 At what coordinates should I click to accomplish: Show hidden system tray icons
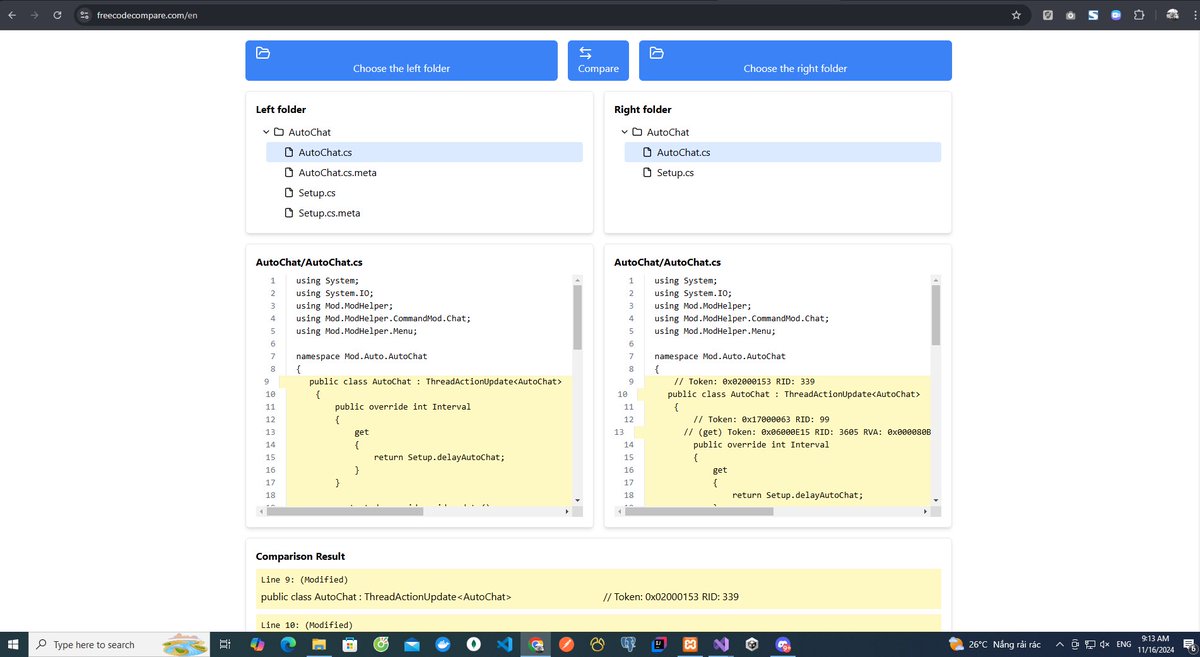1061,644
